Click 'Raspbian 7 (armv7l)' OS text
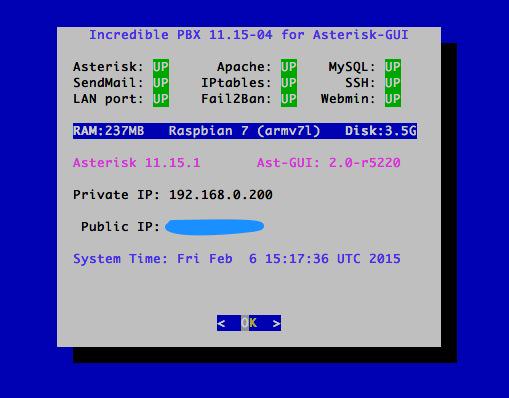This screenshot has width=509, height=398. (244, 131)
